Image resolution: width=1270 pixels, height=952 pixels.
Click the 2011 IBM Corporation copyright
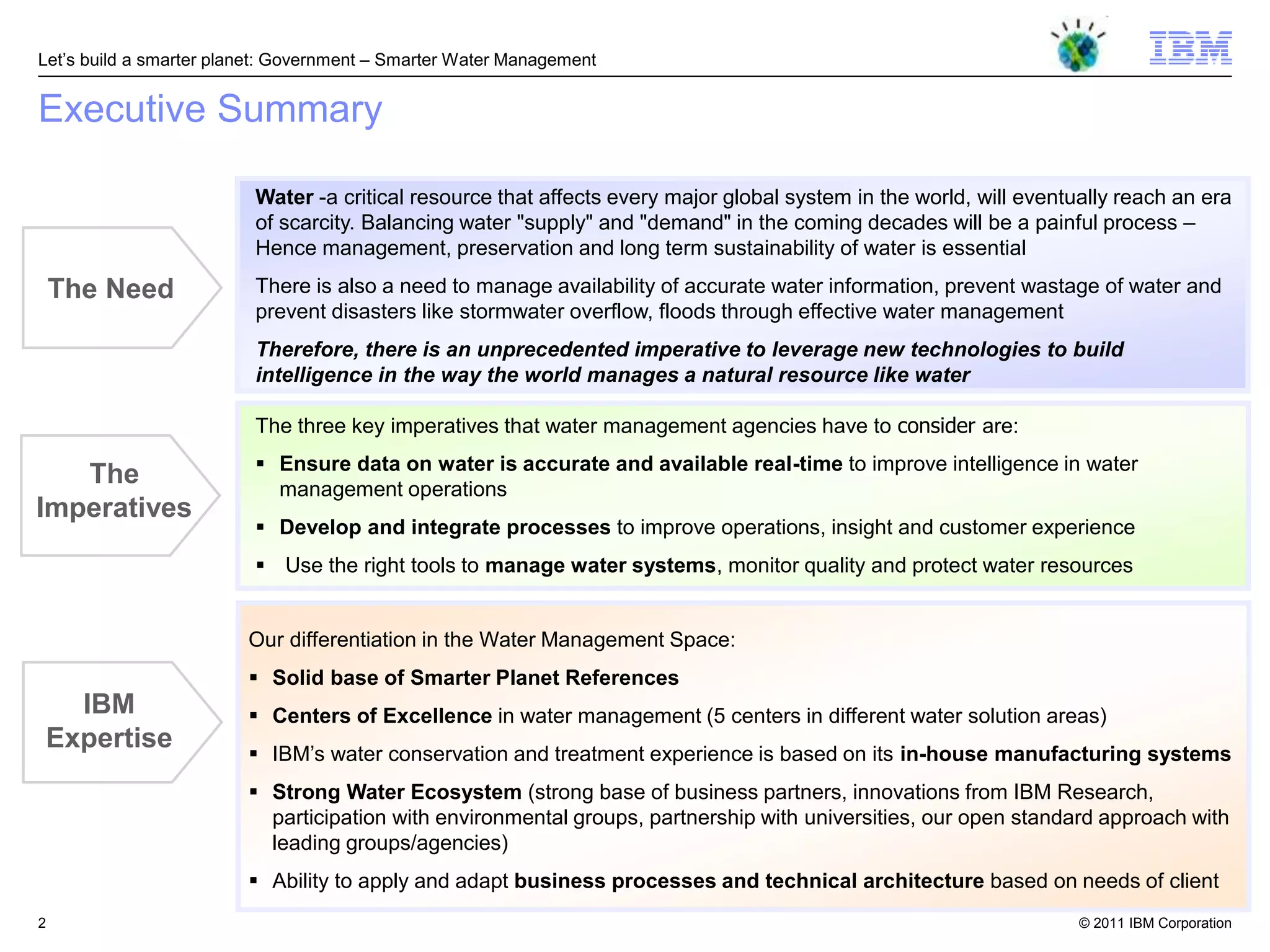(1155, 923)
